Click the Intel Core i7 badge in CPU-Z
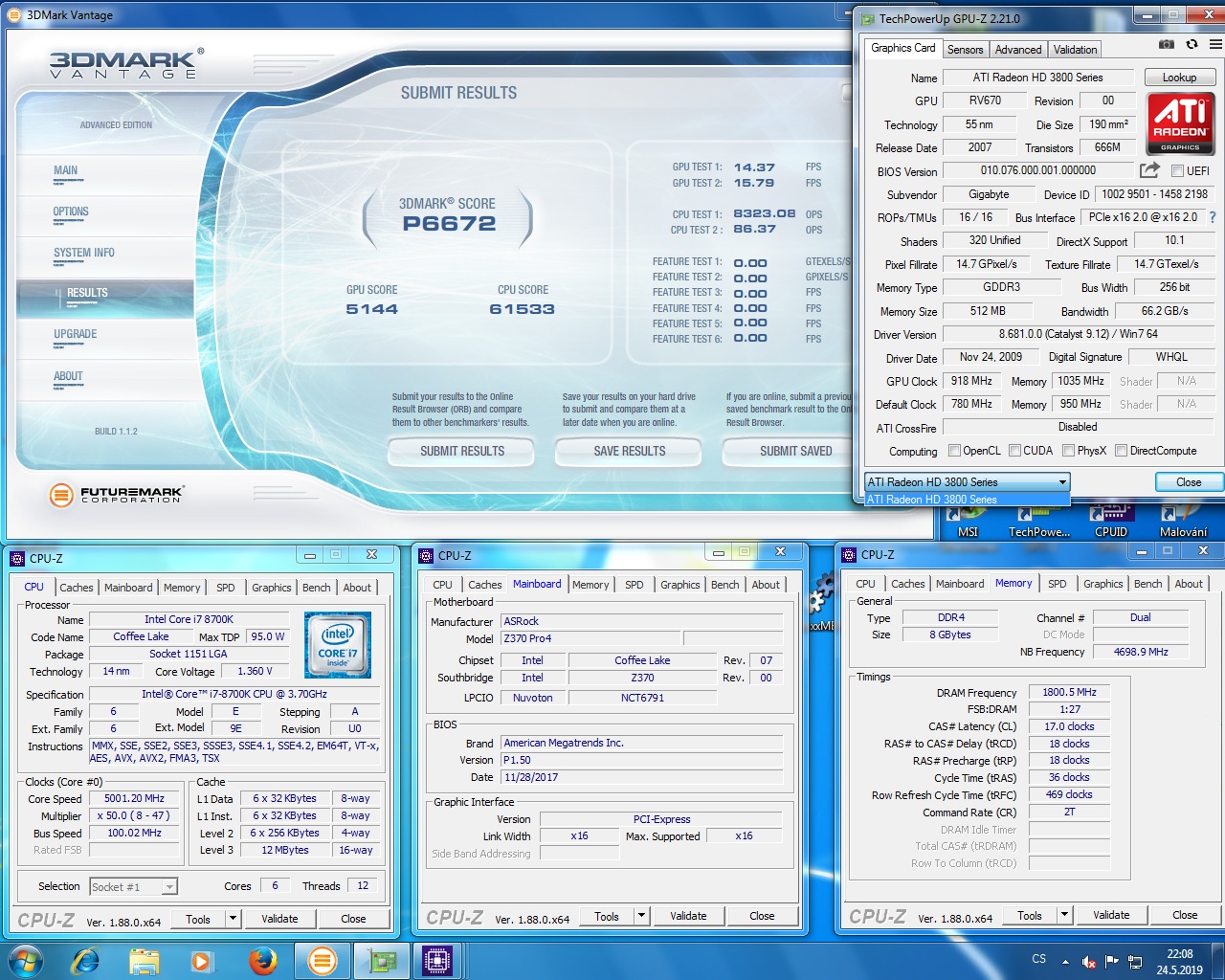The width and height of the screenshot is (1225, 980). (x=338, y=646)
